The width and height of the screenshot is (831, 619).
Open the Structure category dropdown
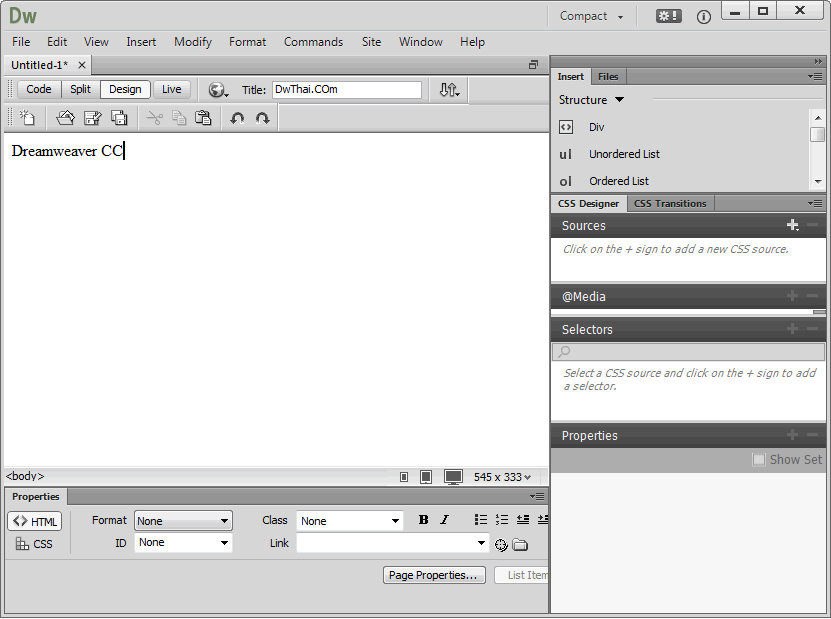pyautogui.click(x=591, y=100)
